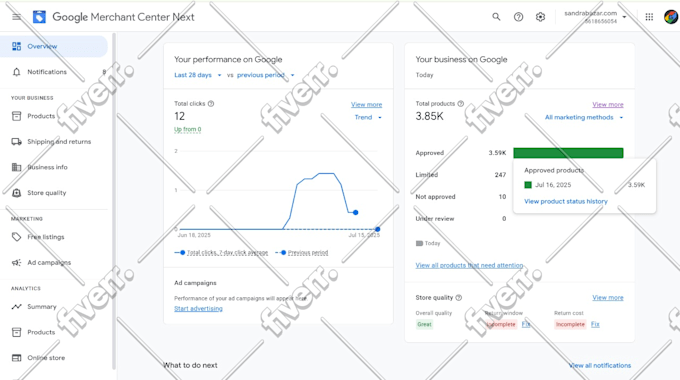Click the Products box icon under Your Business

(x=16, y=116)
